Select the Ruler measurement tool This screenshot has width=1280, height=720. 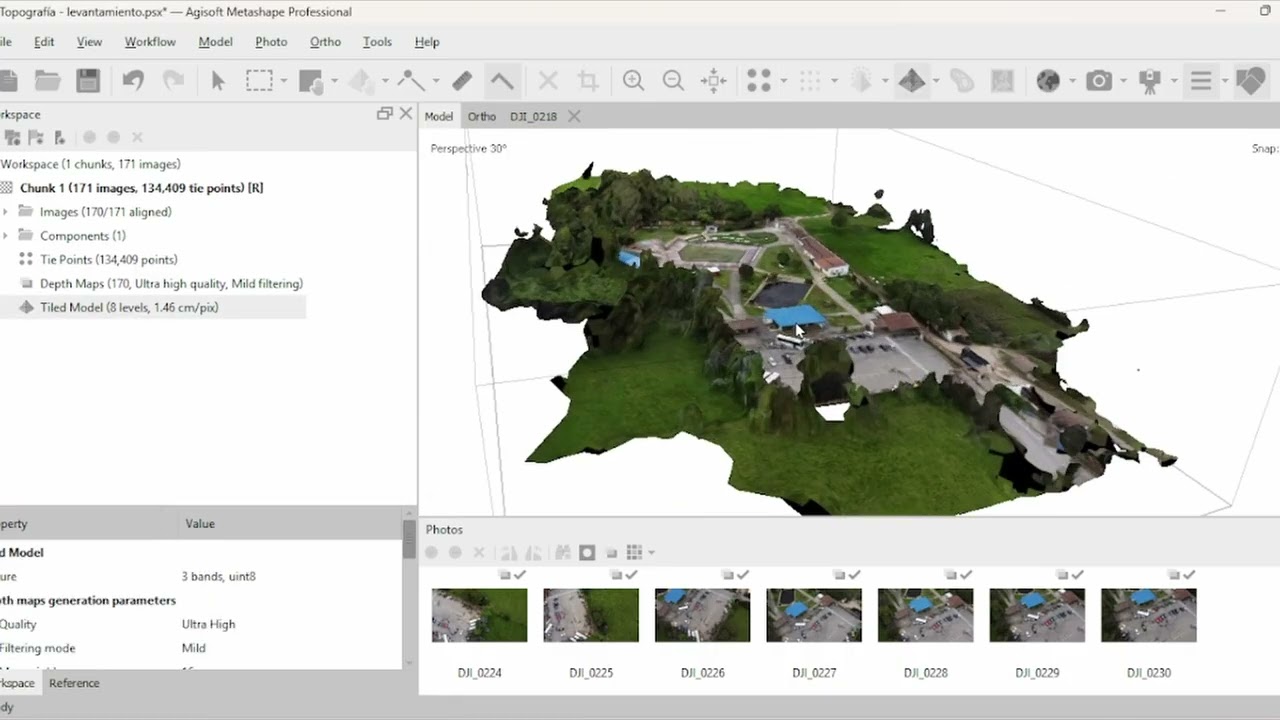[x=462, y=81]
